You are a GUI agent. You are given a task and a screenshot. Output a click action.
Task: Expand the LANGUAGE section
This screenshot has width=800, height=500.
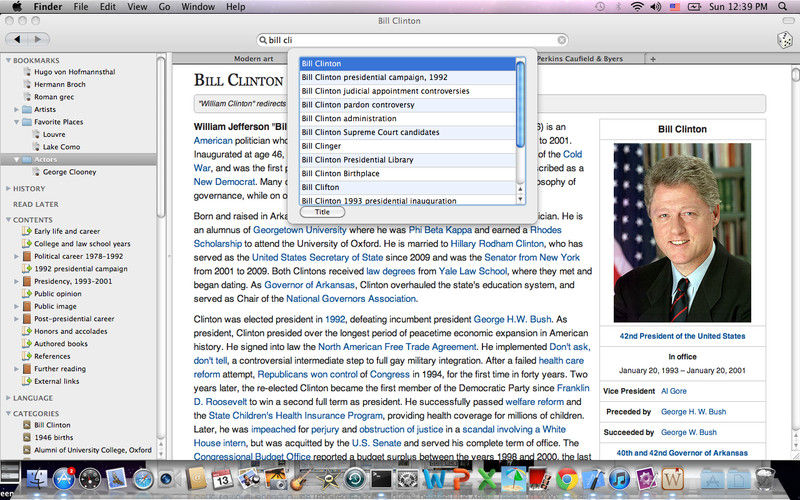tap(8, 397)
